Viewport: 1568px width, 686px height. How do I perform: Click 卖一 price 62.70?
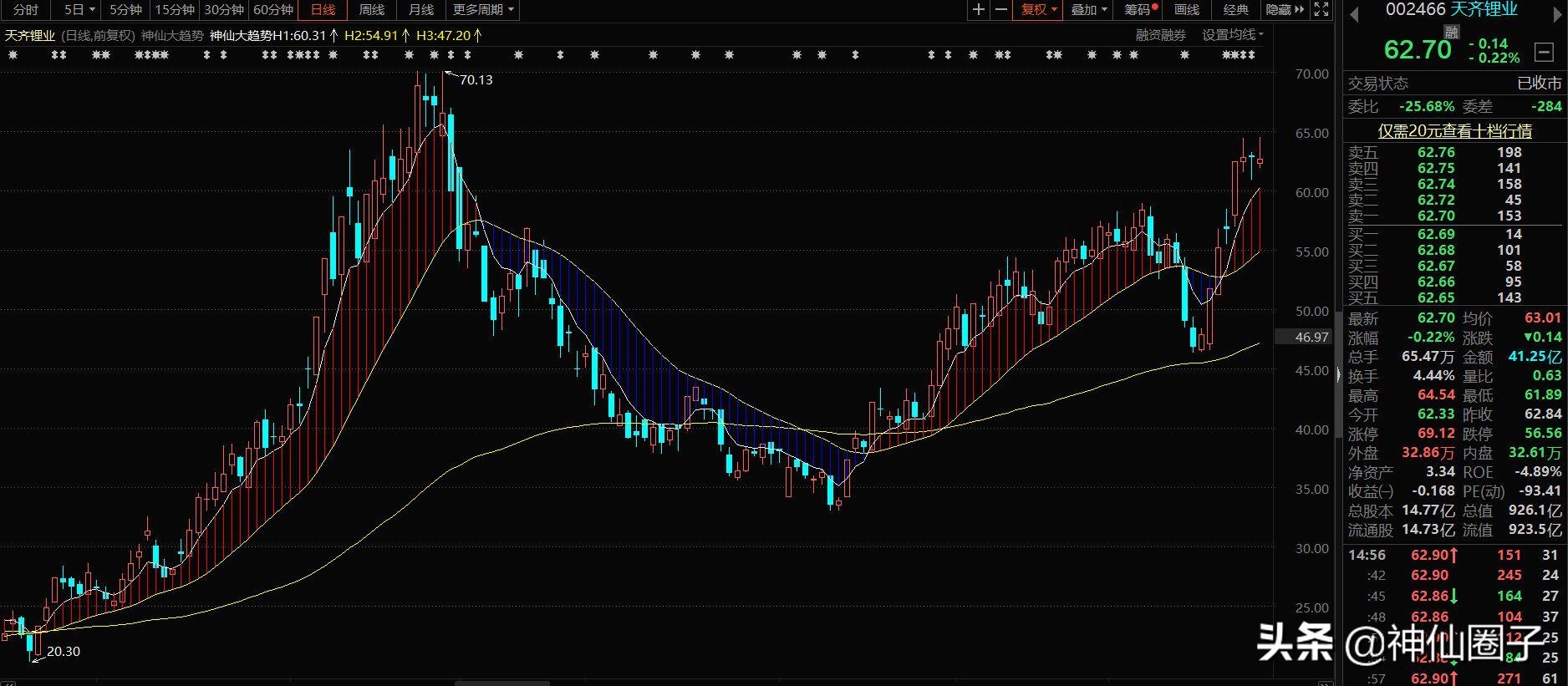tap(1436, 216)
